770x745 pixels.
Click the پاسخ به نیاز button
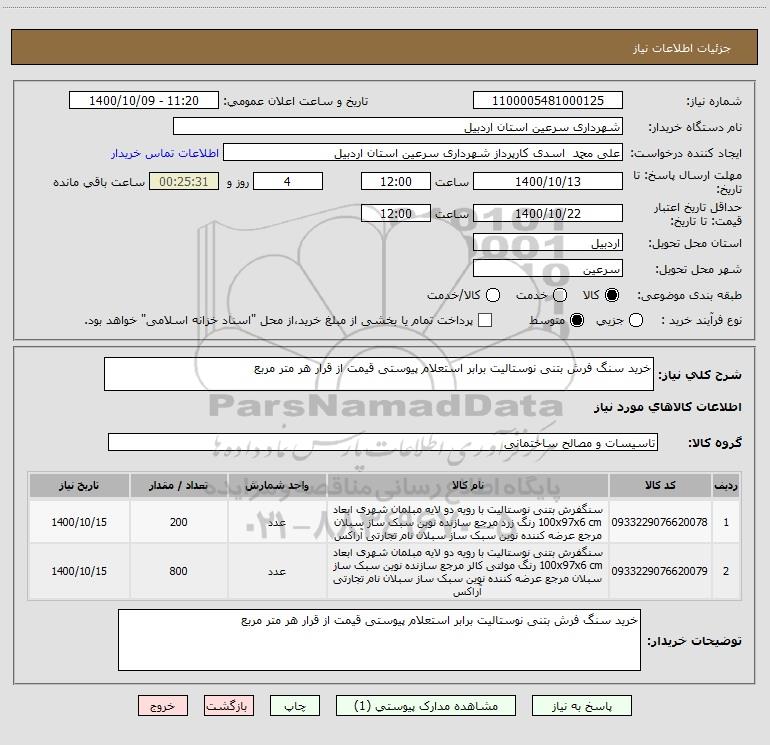coord(581,706)
